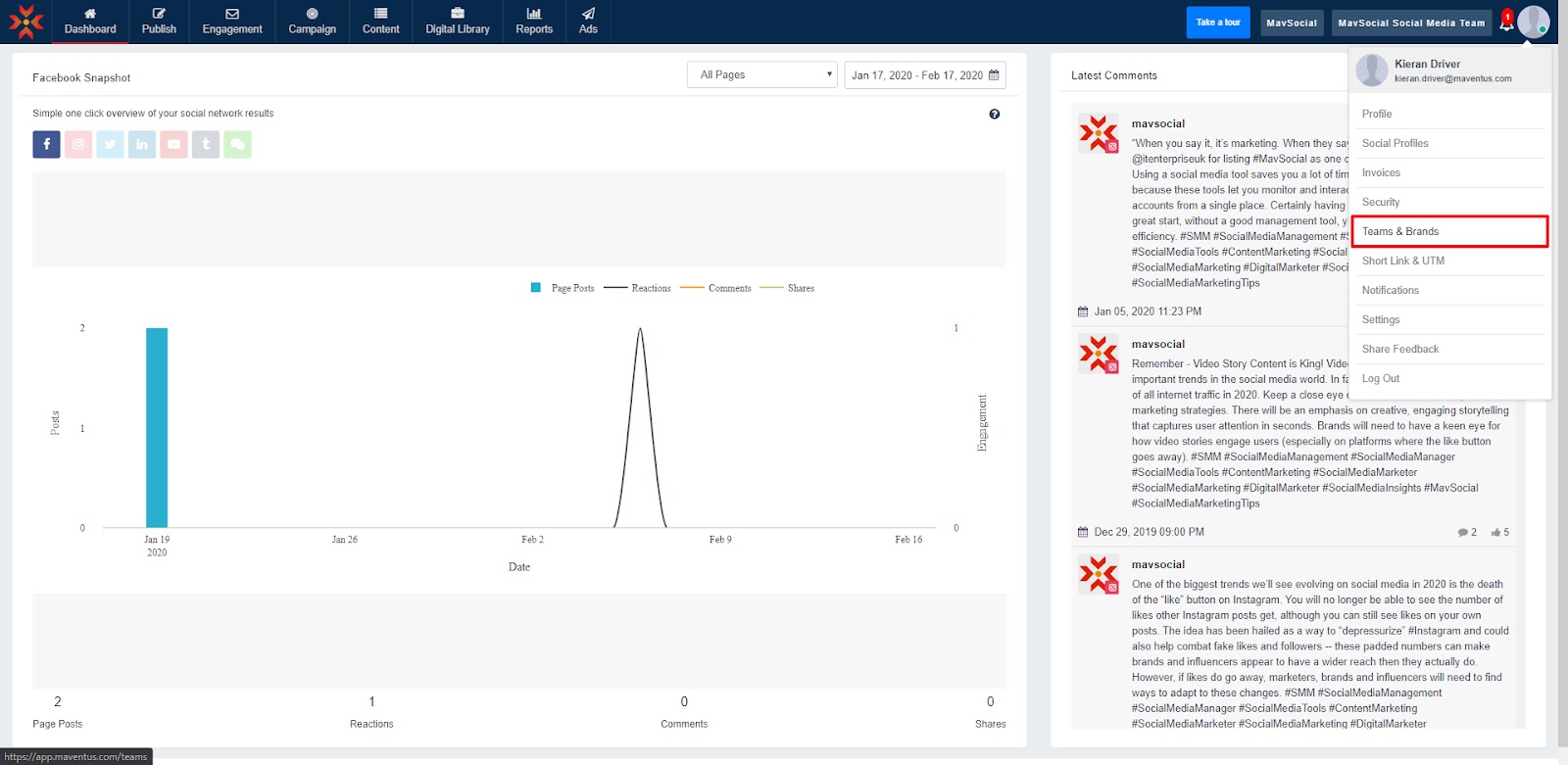Choose the WeChat network icon
This screenshot has width=1568, height=765.
[x=237, y=144]
